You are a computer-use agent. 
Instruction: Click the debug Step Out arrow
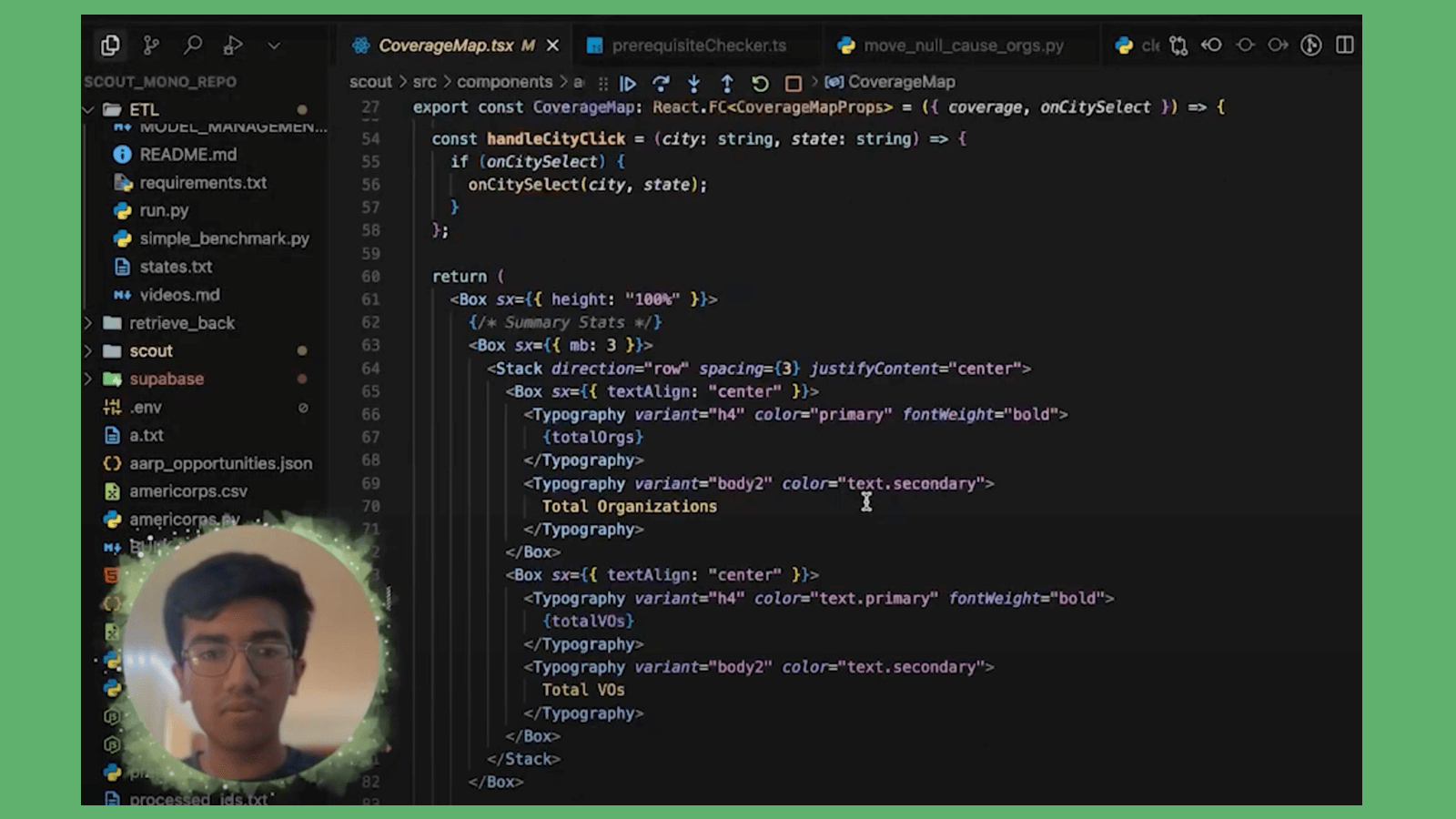(727, 84)
